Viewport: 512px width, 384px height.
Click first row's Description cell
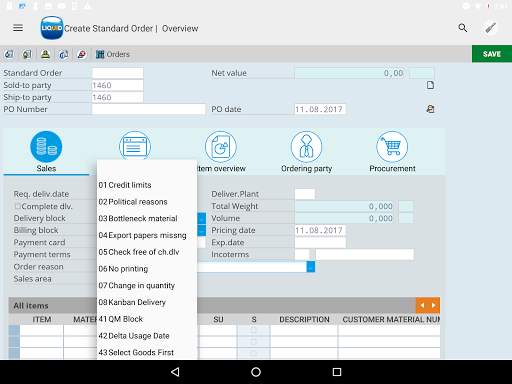[304, 330]
